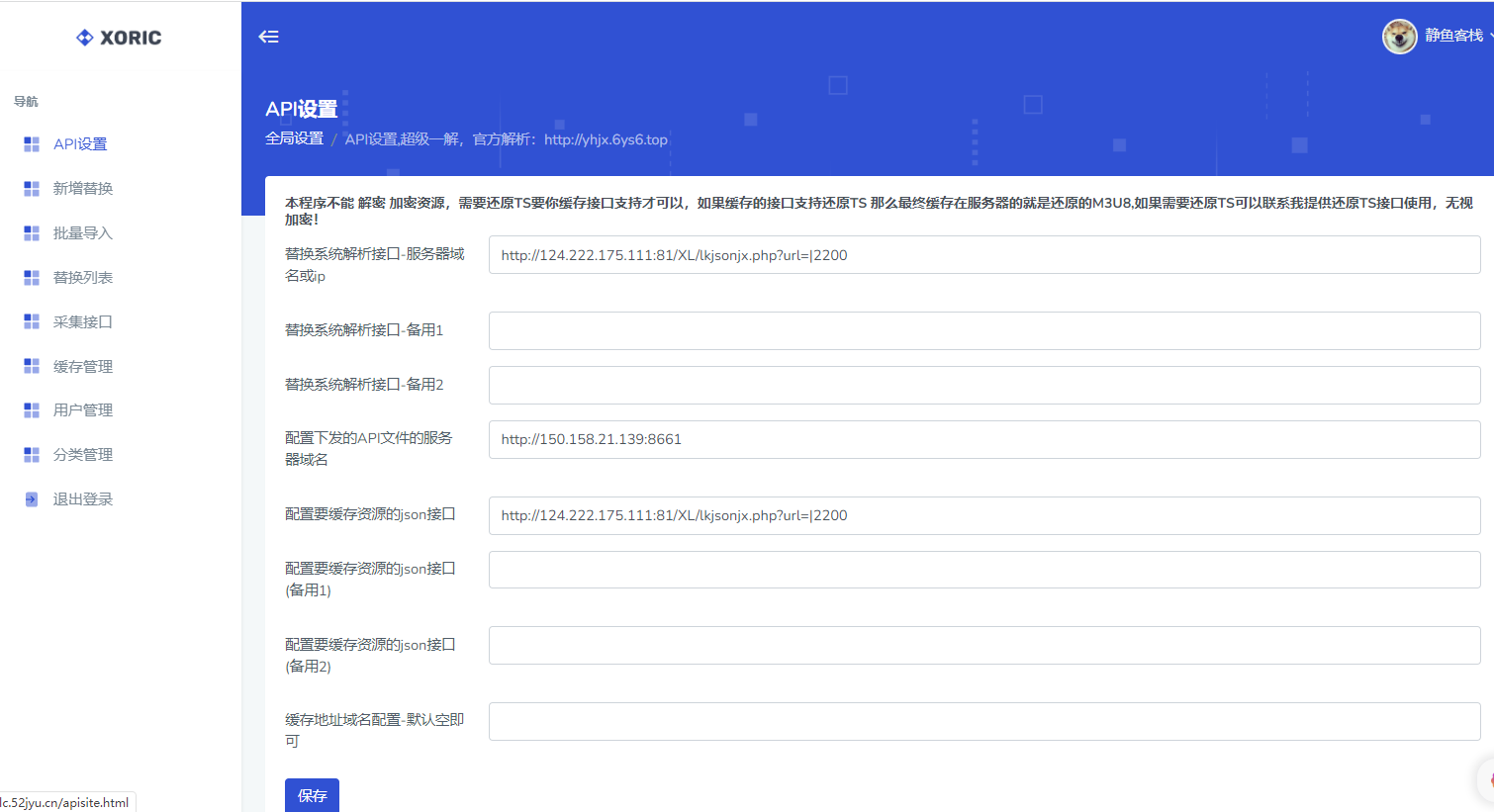
Task: Open the 静鱼客栈 user dropdown
Action: click(x=1454, y=36)
